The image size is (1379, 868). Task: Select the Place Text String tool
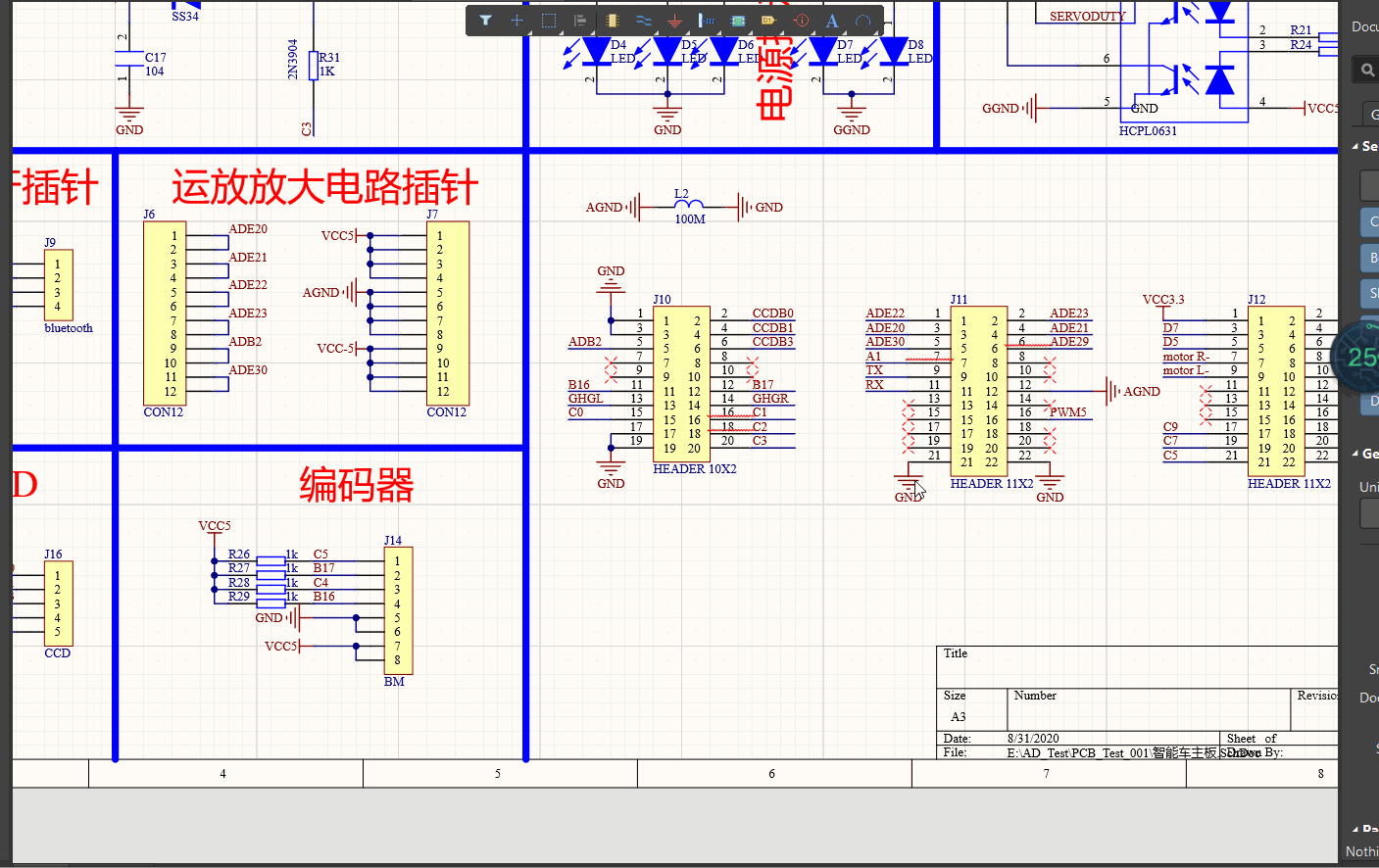coord(832,21)
